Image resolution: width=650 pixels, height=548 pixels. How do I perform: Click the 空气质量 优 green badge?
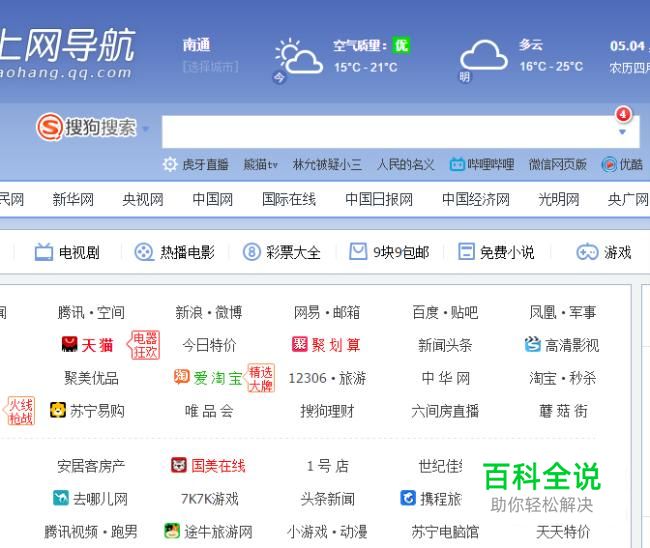pos(401,45)
